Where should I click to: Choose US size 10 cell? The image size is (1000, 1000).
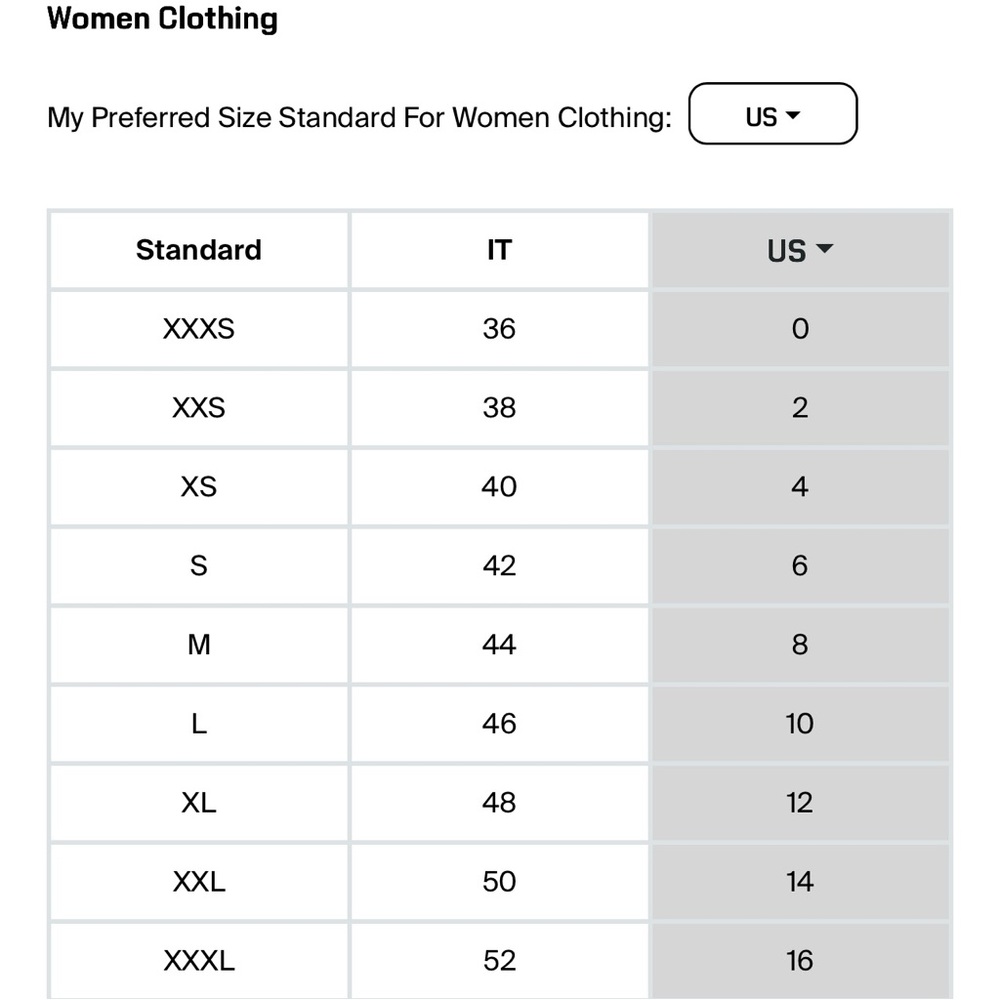[x=800, y=724]
